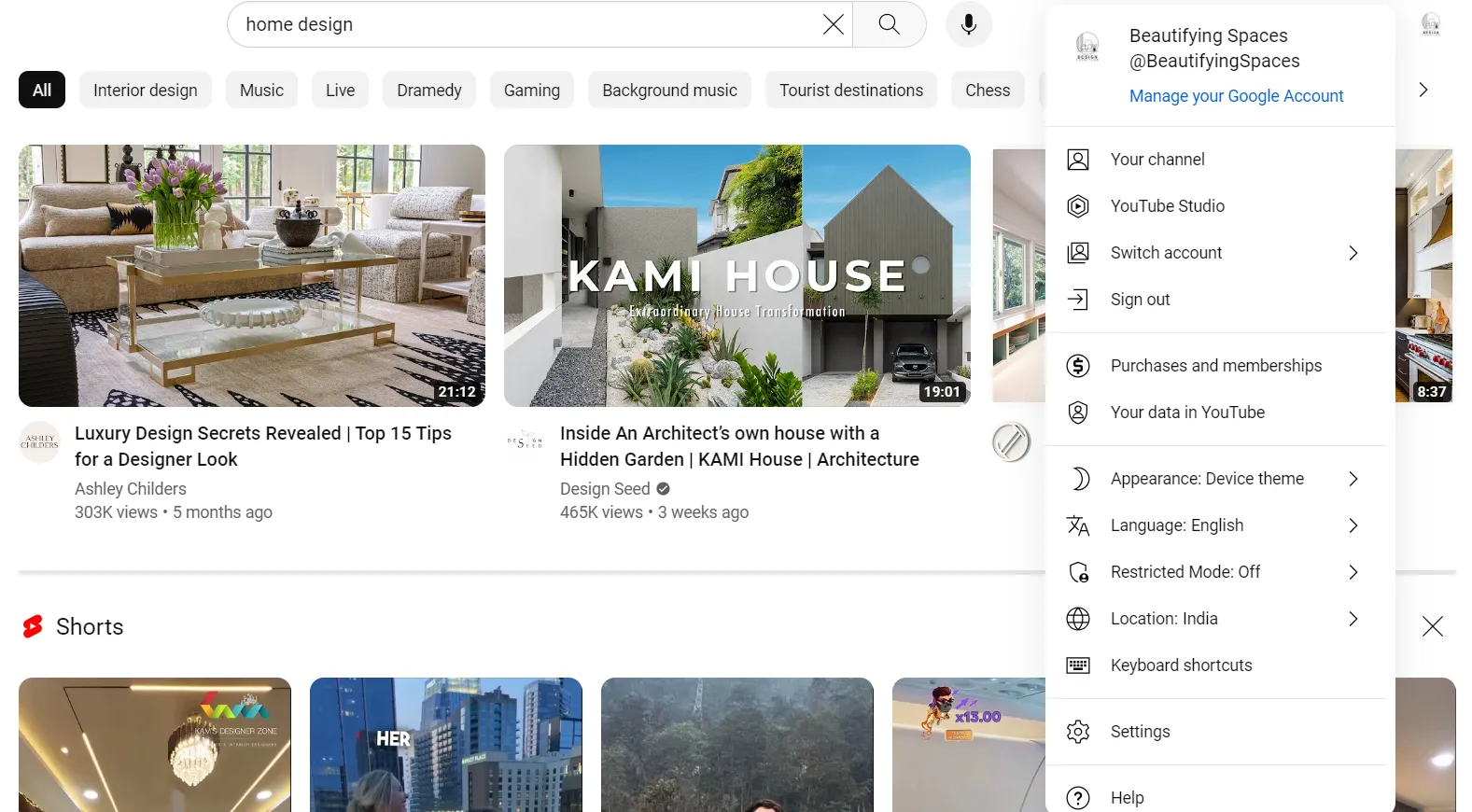Expand the Switch account submenu
The width and height of the screenshot is (1472, 812).
click(x=1353, y=253)
